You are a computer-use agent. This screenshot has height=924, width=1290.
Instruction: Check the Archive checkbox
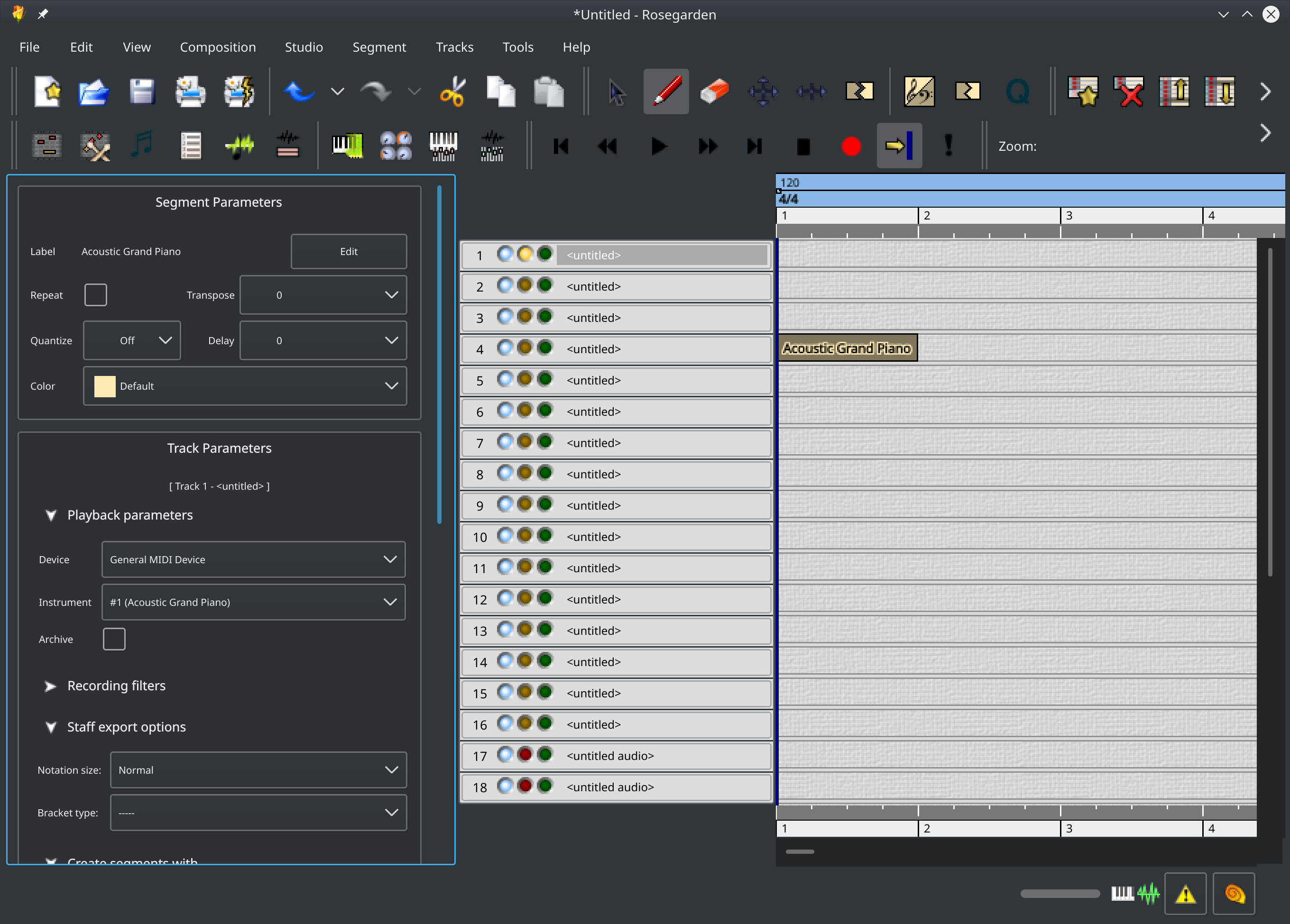[114, 639]
